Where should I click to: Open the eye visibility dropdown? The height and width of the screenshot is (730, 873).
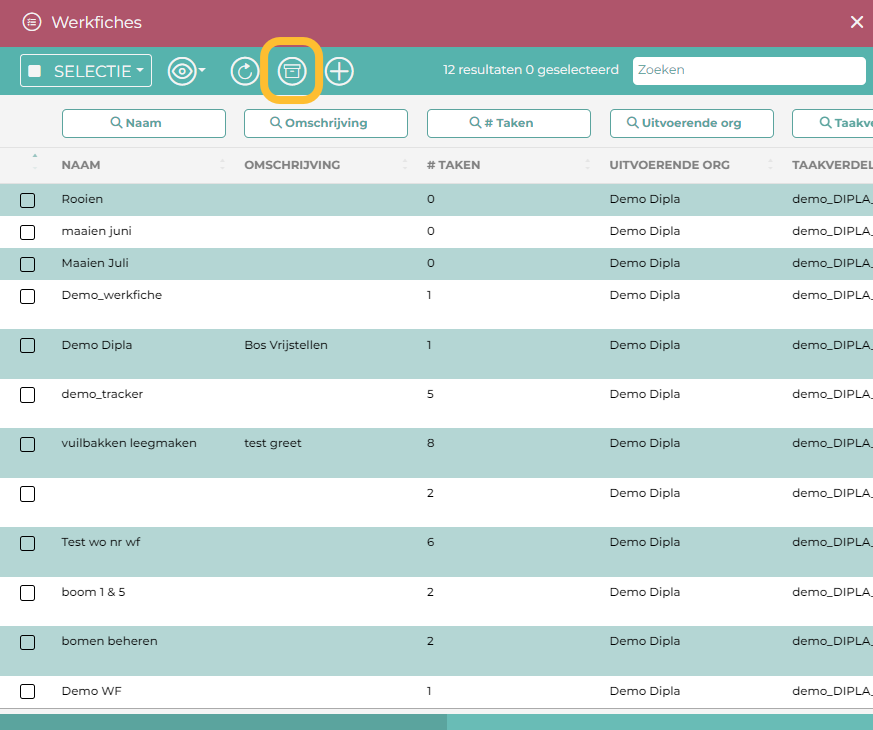click(x=186, y=71)
